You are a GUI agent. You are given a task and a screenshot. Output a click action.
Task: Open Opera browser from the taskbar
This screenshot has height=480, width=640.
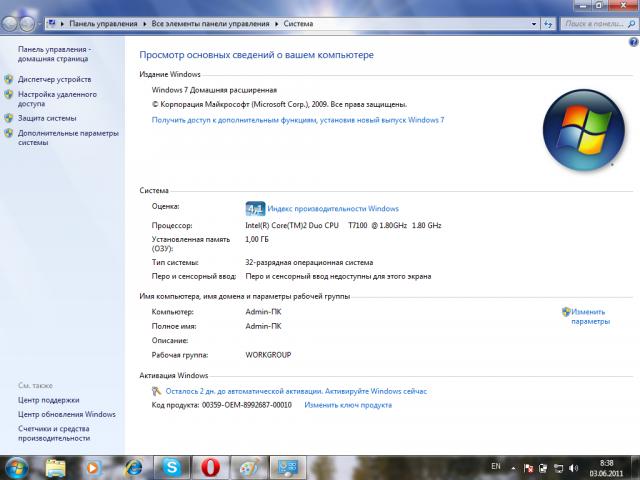[210, 467]
